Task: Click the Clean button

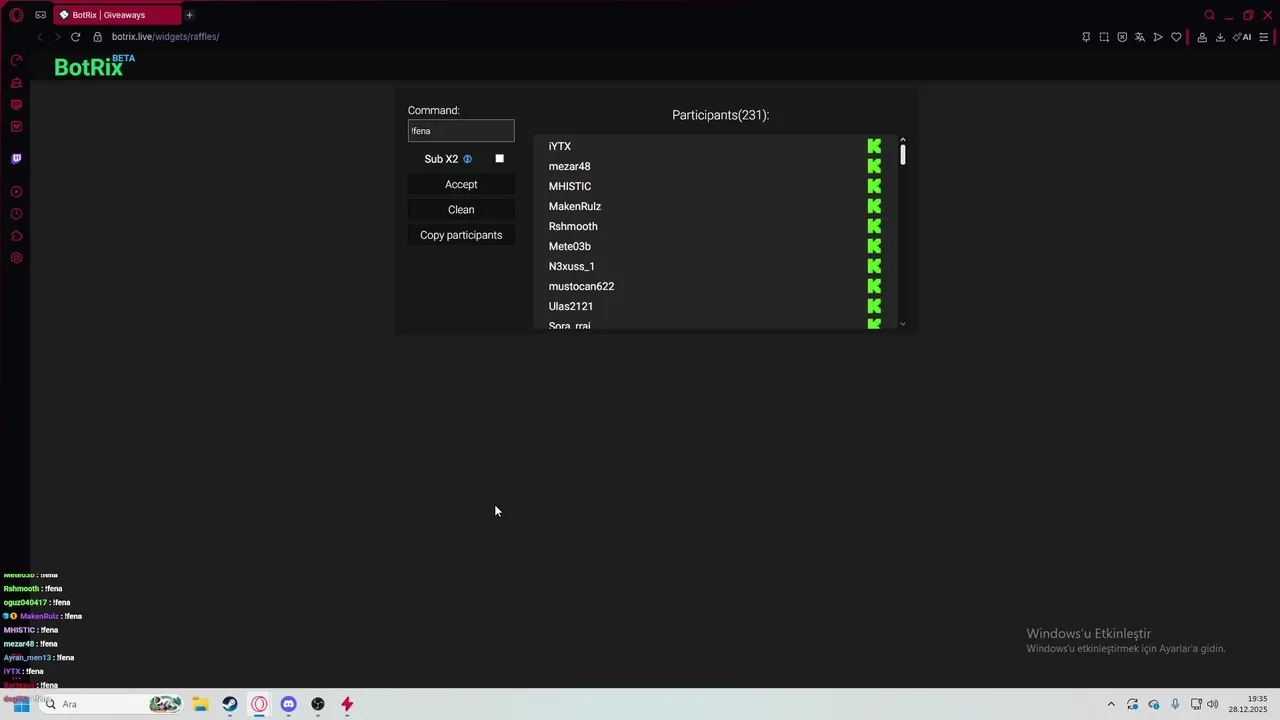Action: pyautogui.click(x=461, y=210)
